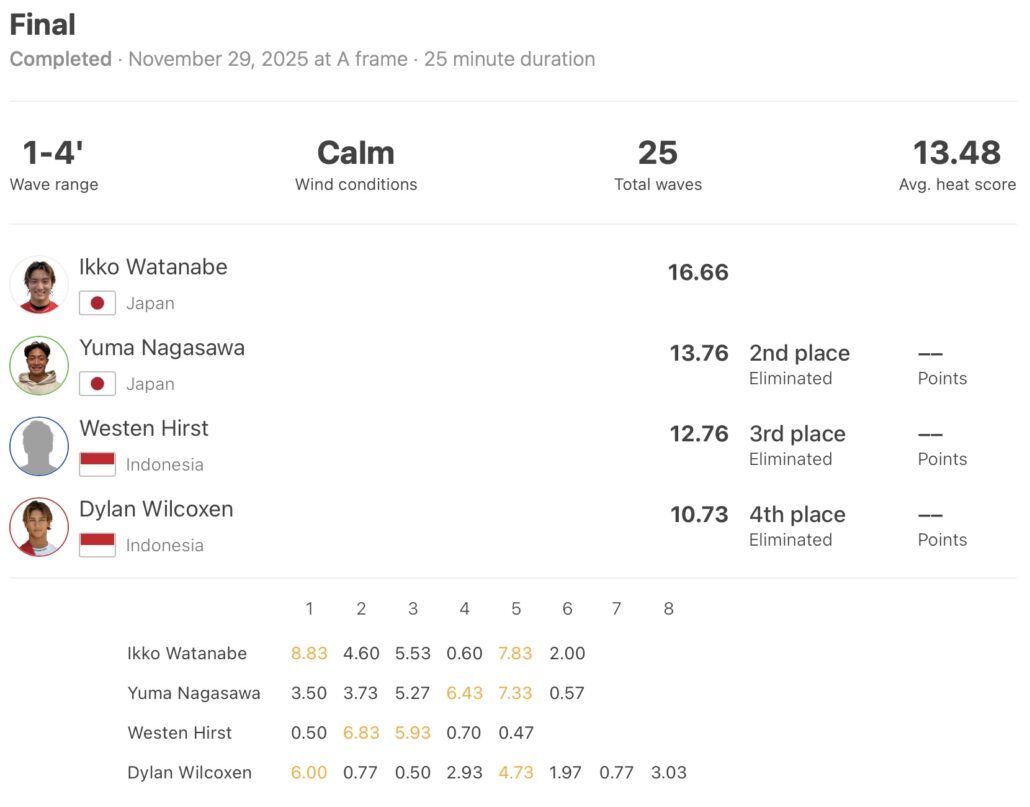Viewport: 1030px width, 807px height.
Task: Select Westen Hirst name in results list
Action: click(x=144, y=428)
